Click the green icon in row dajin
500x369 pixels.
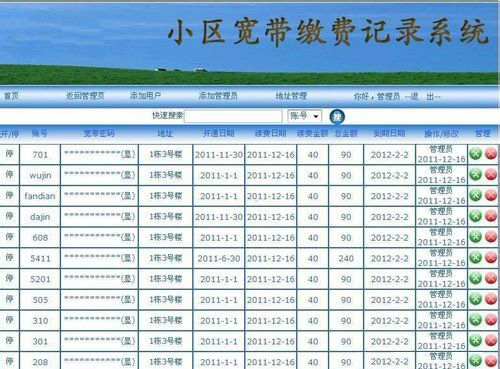coord(475,216)
